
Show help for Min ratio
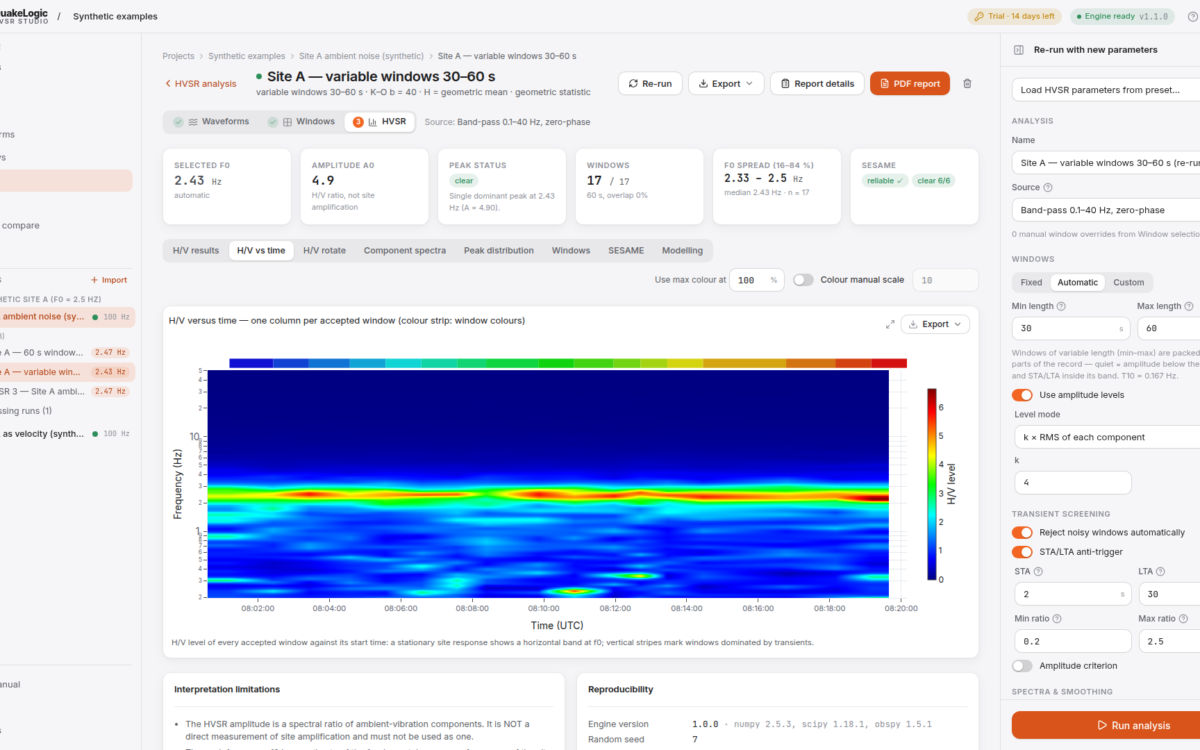point(1057,619)
